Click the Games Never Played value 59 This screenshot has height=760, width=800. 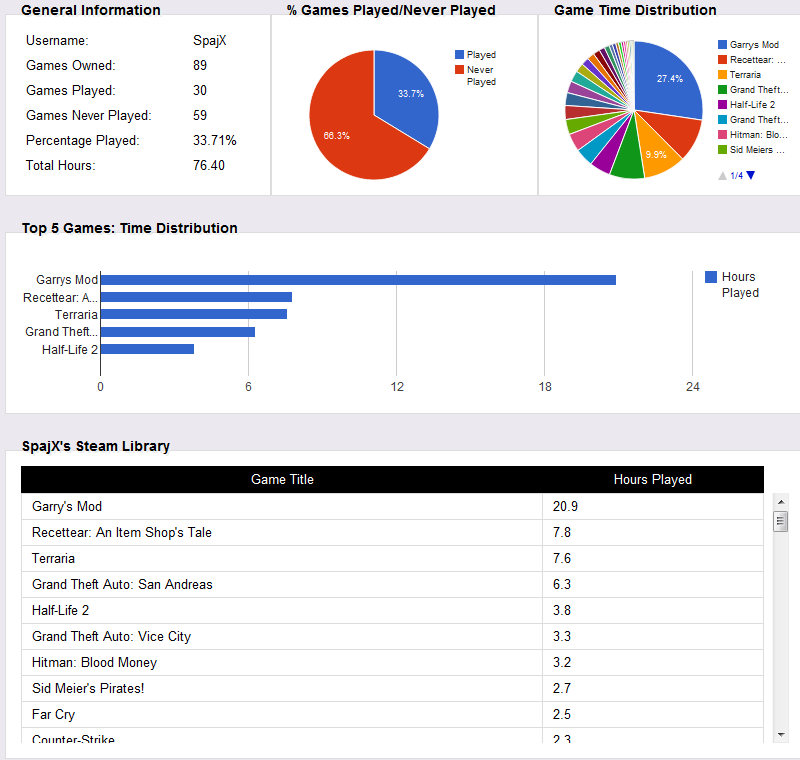click(200, 115)
